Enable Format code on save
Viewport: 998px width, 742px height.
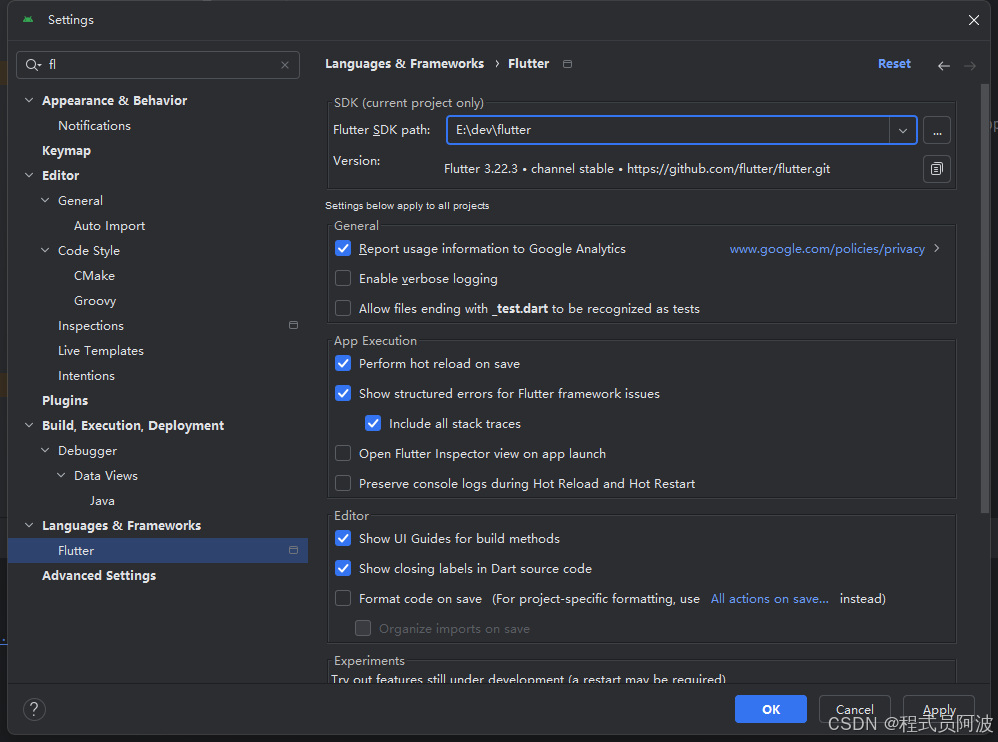point(343,598)
